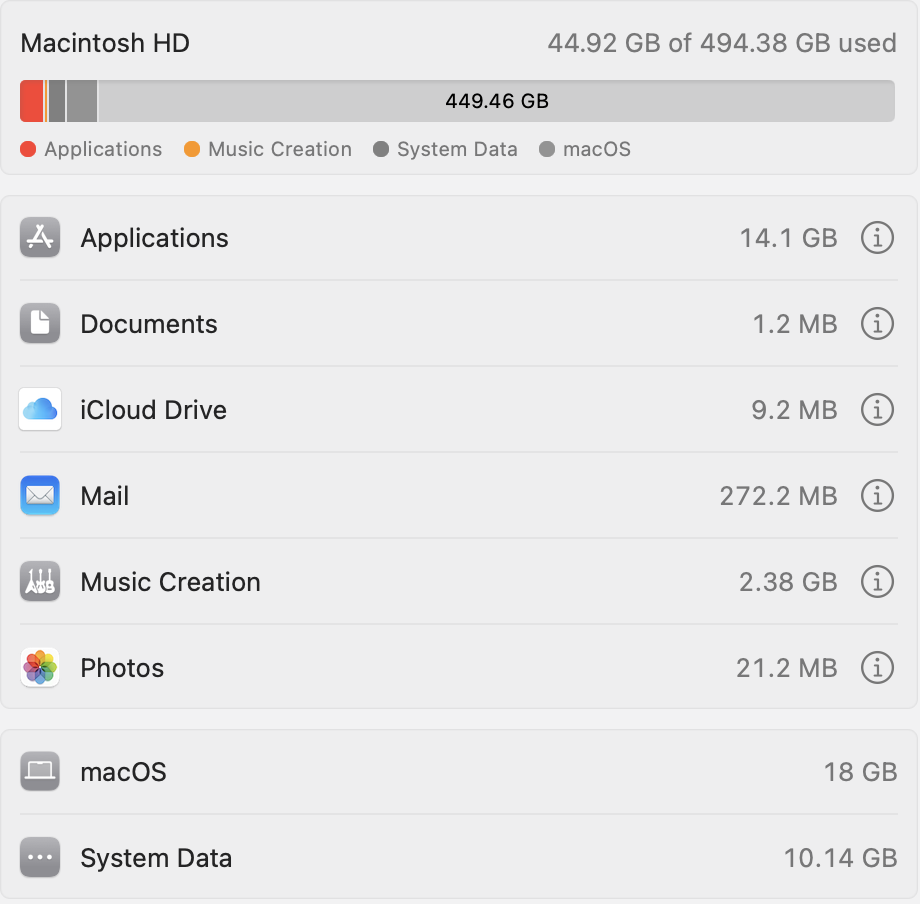Click the macOS laptop icon
Viewport: 920px width, 904px height.
coord(40,772)
